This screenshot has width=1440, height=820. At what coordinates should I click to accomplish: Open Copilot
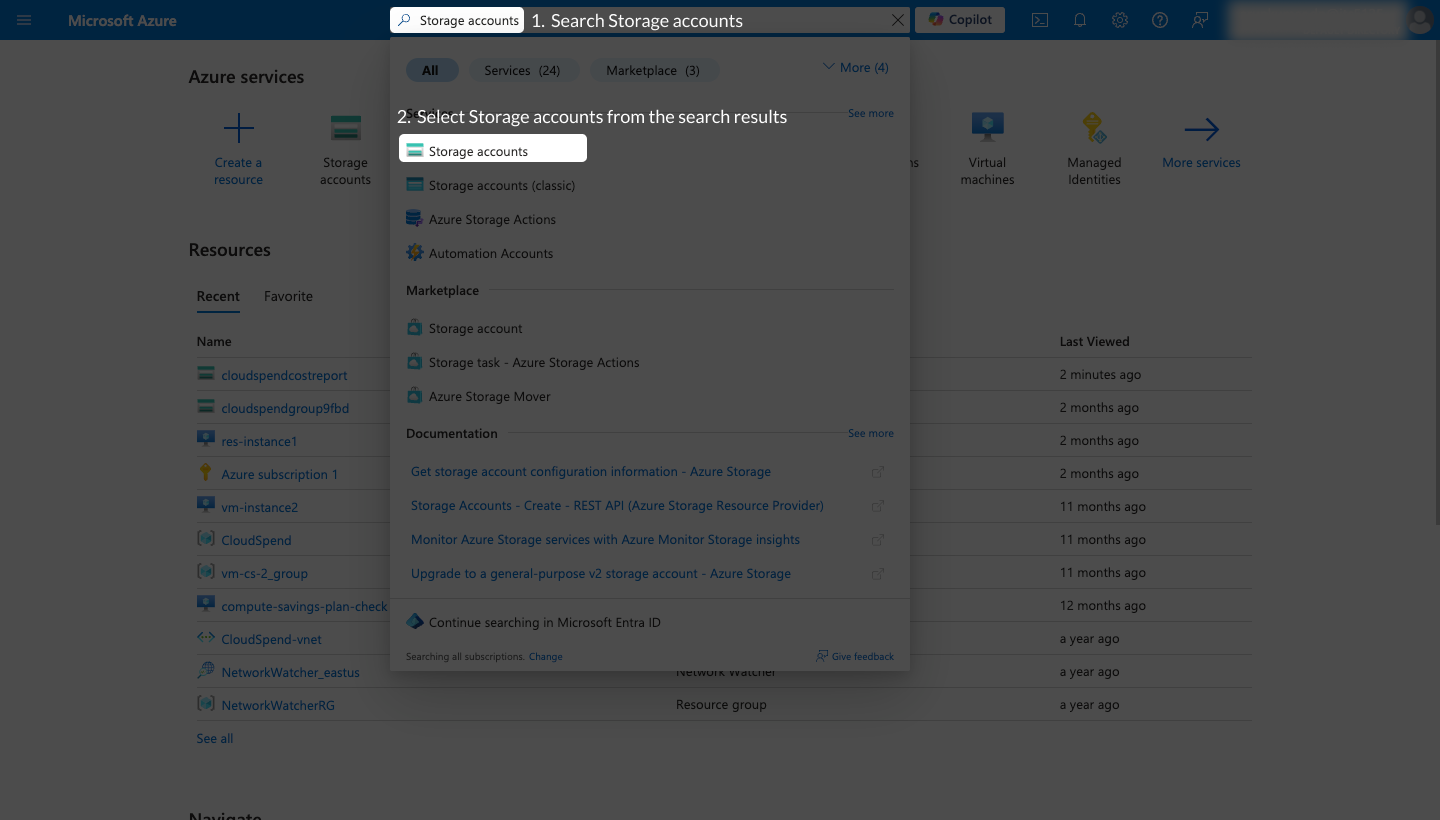tap(959, 19)
